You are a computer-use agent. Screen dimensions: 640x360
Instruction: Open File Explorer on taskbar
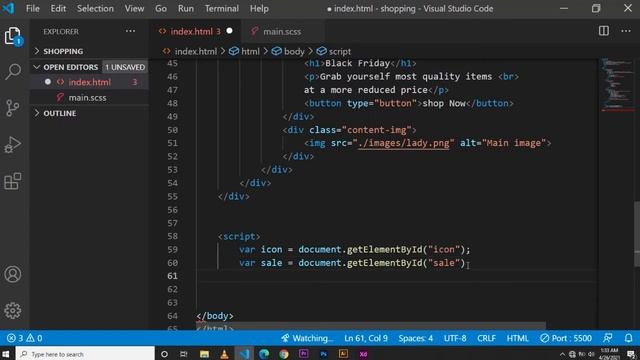coord(204,354)
